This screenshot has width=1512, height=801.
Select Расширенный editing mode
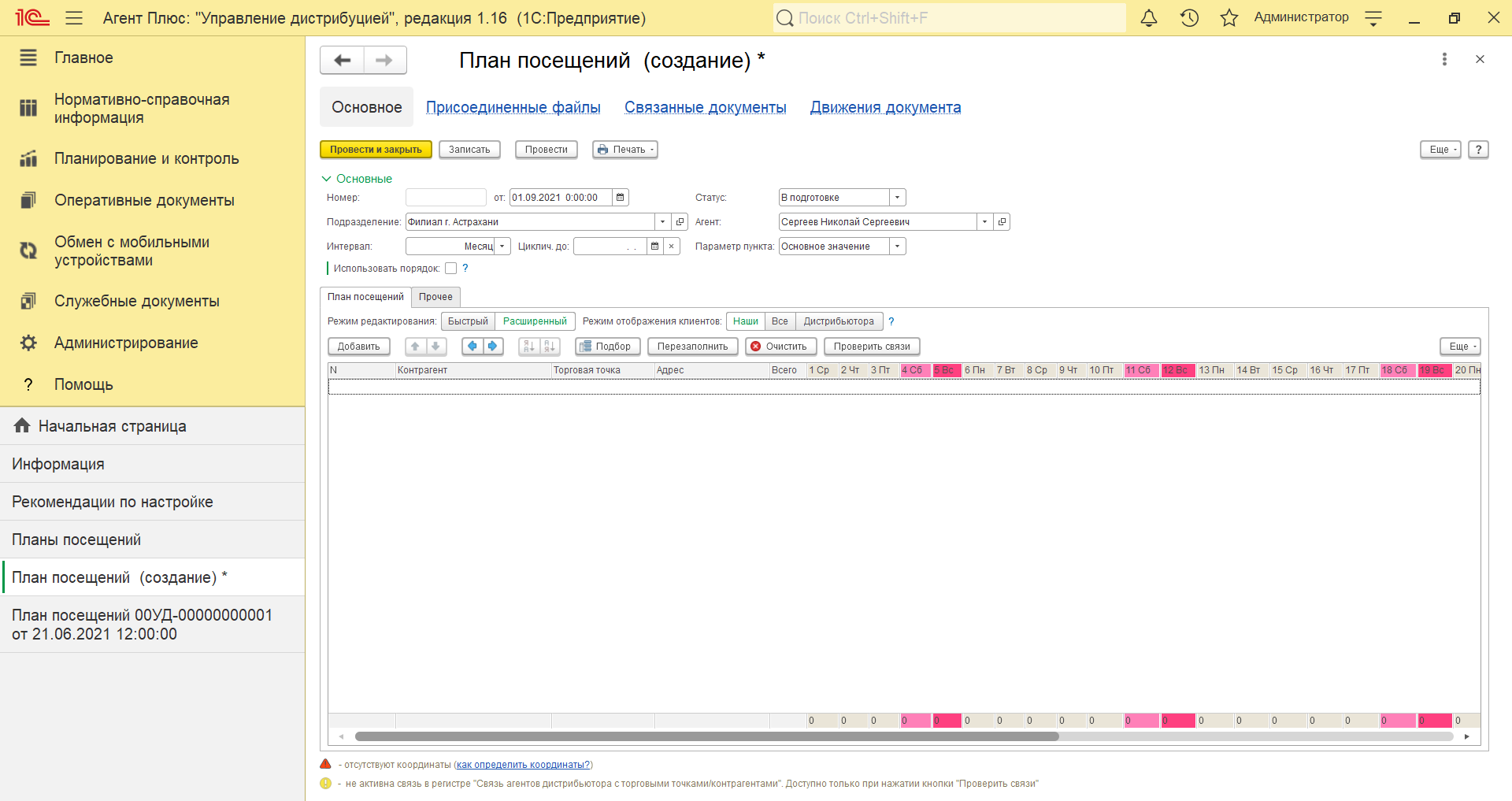(535, 321)
